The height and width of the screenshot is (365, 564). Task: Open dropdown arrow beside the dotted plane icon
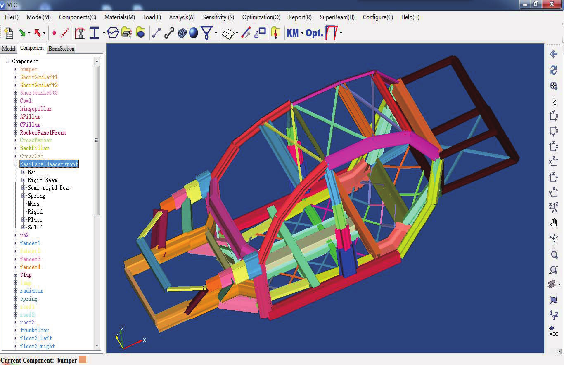point(237,33)
